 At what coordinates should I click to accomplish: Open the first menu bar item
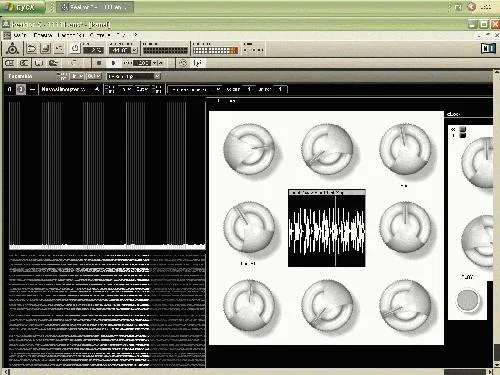tap(20, 35)
